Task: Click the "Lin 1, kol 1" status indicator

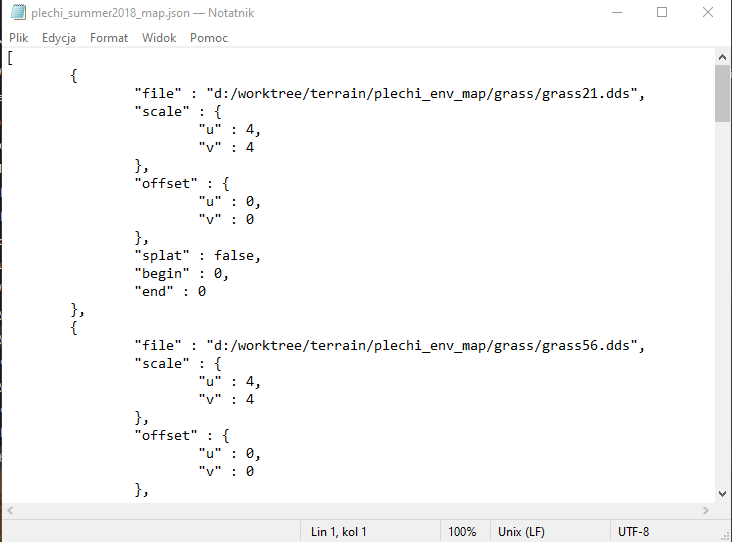Action: point(339,532)
